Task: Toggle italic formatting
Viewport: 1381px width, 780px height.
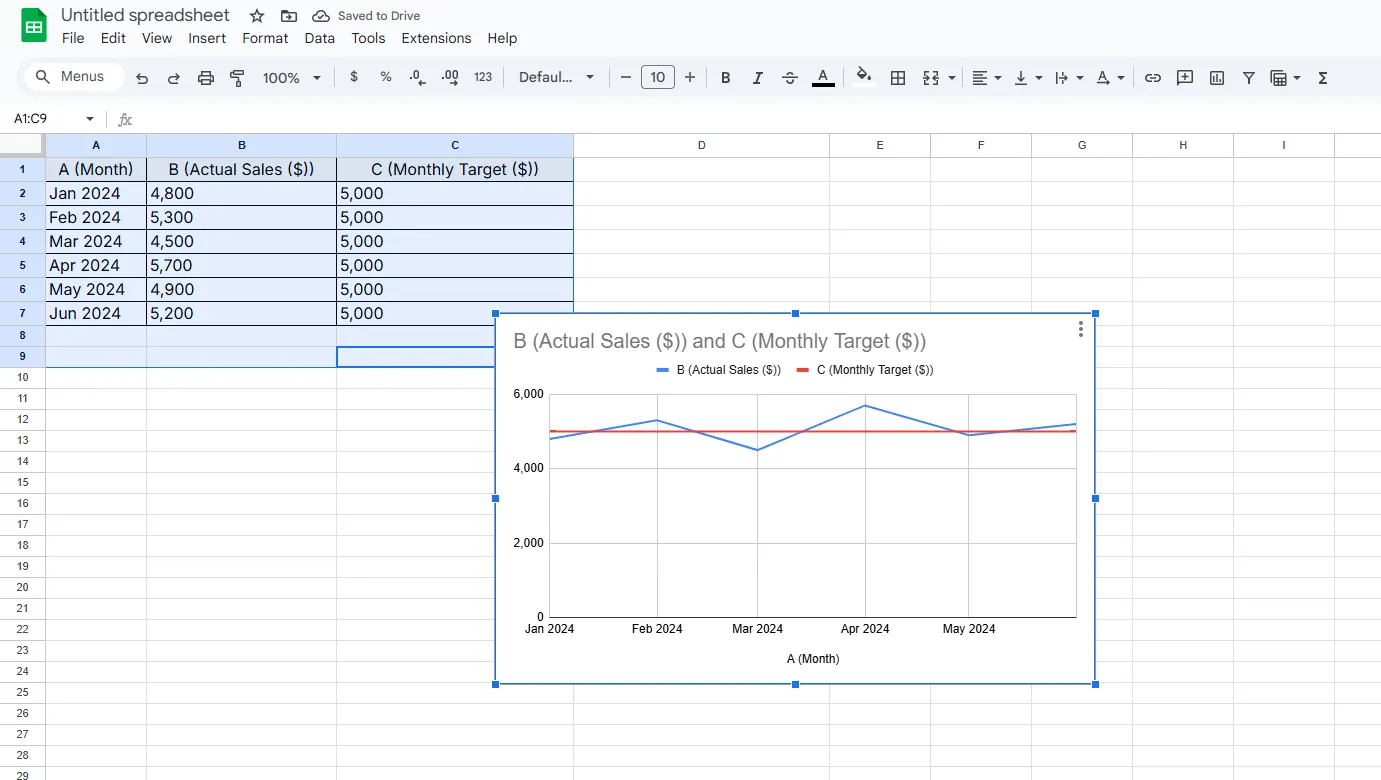Action: point(758,78)
